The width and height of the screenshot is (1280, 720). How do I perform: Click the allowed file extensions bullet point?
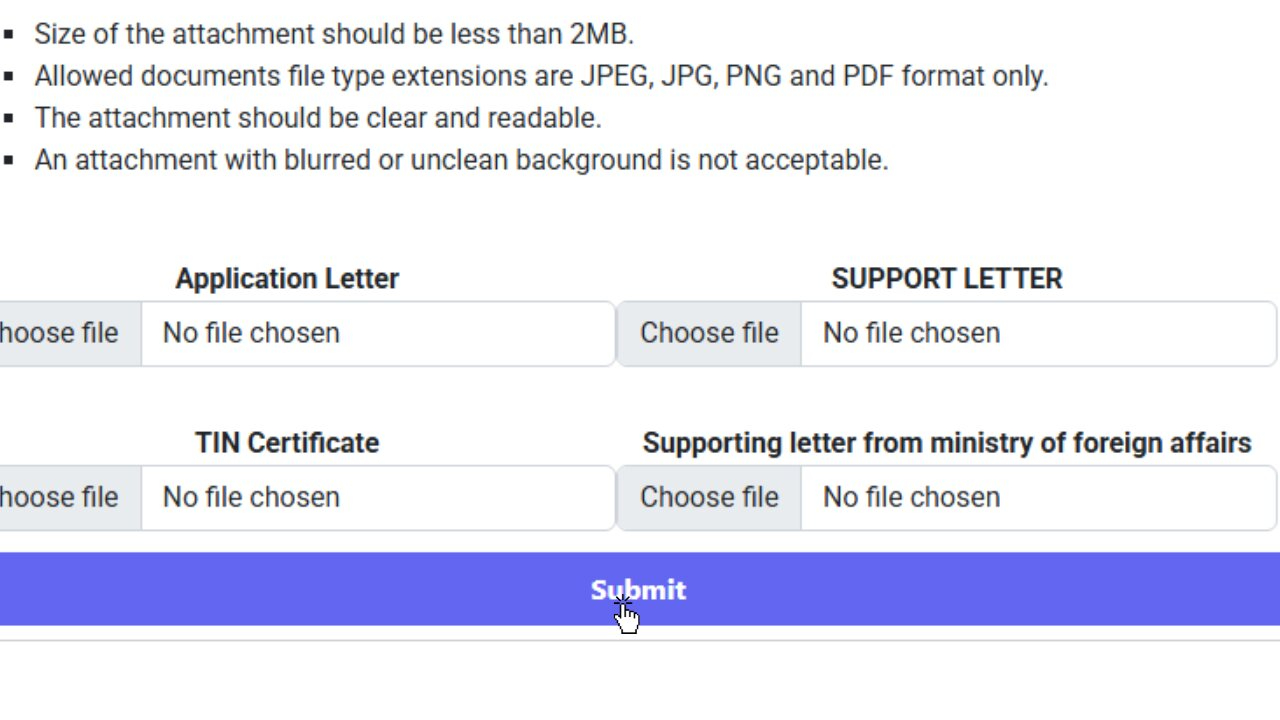(540, 75)
